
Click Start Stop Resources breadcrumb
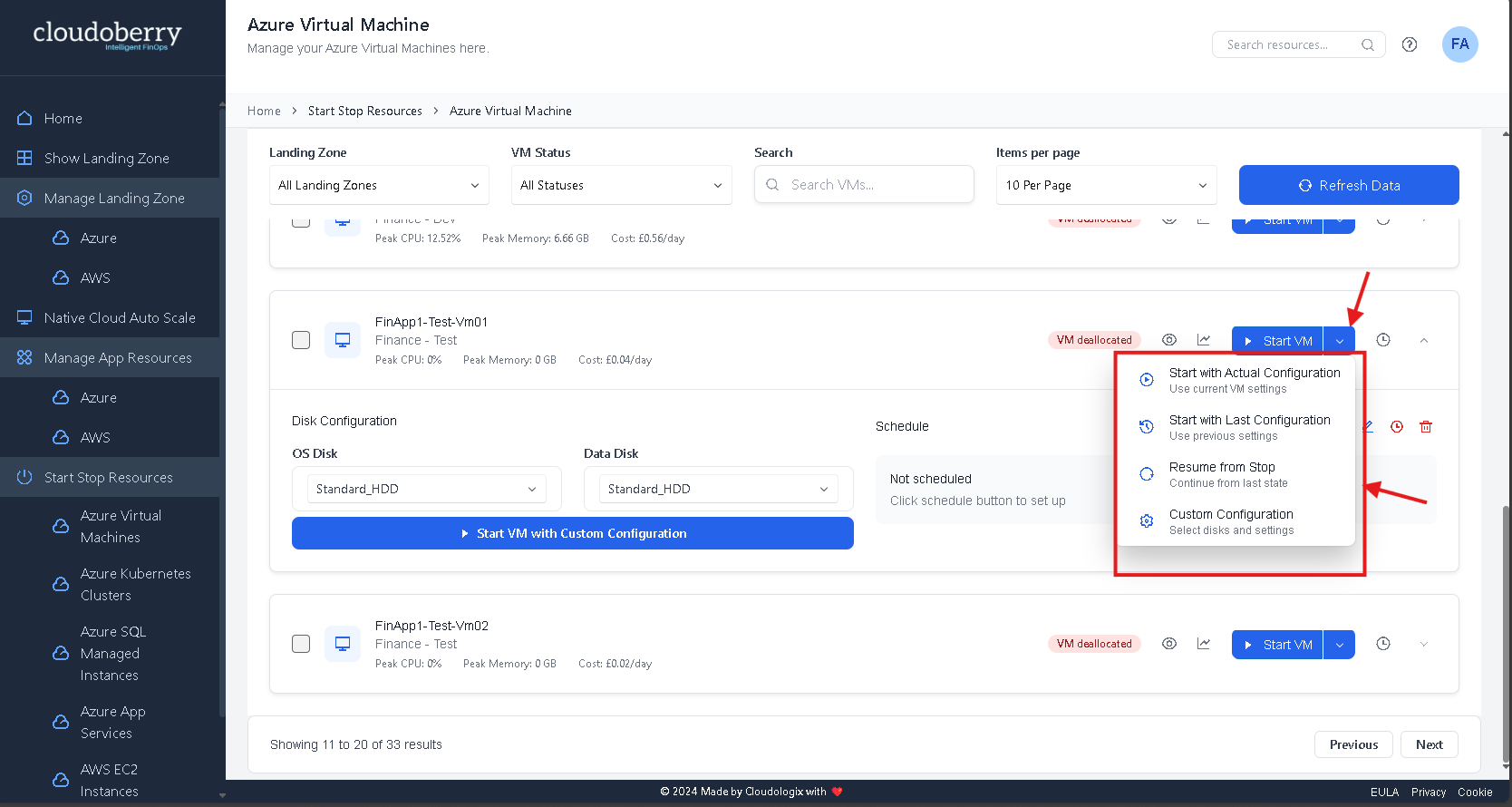(x=365, y=111)
